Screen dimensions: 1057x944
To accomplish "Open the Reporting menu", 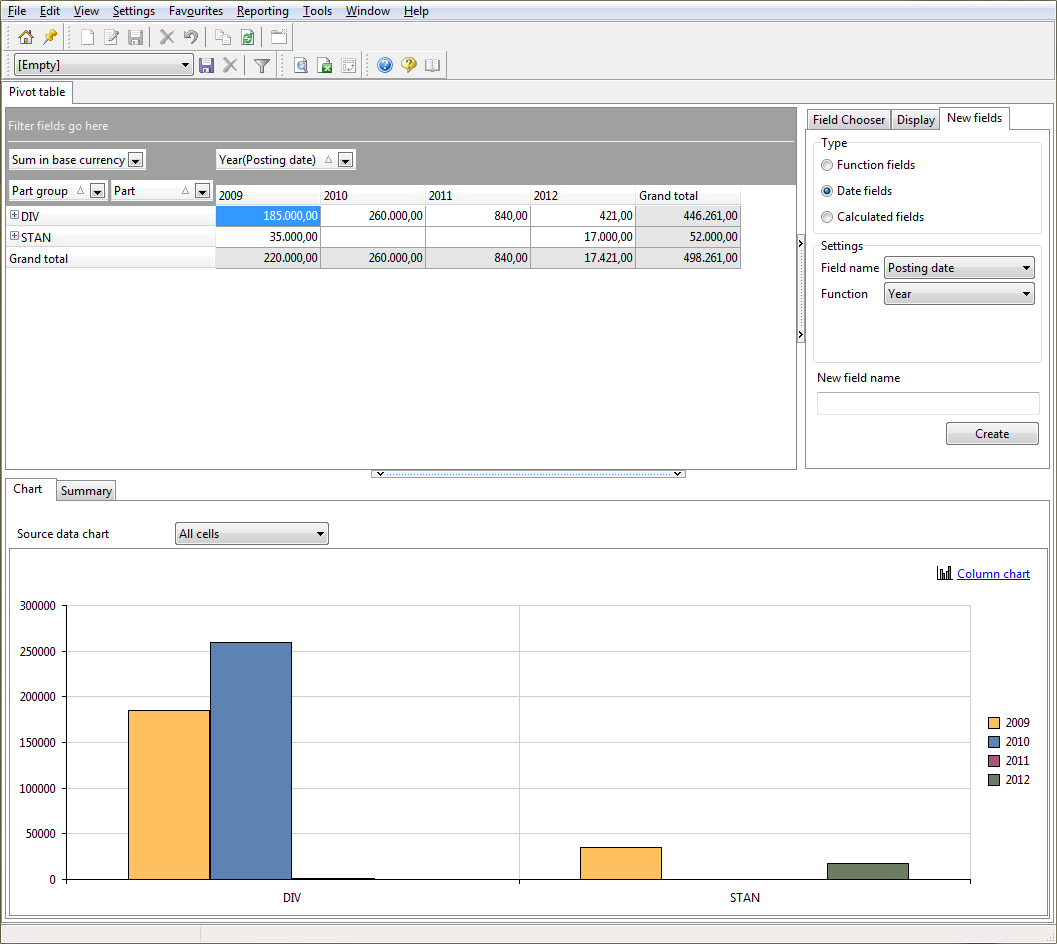I will 263,11.
